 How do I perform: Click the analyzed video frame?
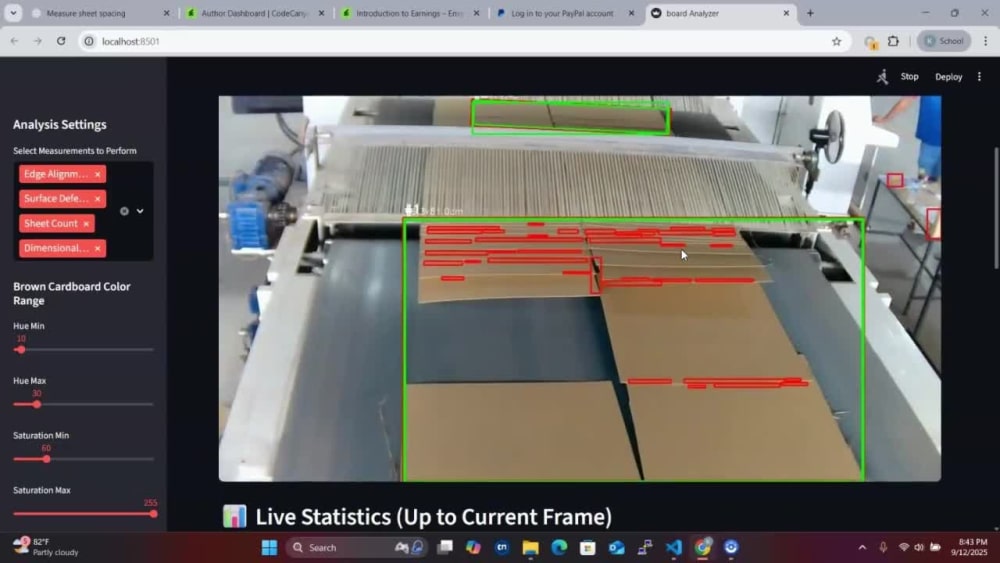click(579, 288)
